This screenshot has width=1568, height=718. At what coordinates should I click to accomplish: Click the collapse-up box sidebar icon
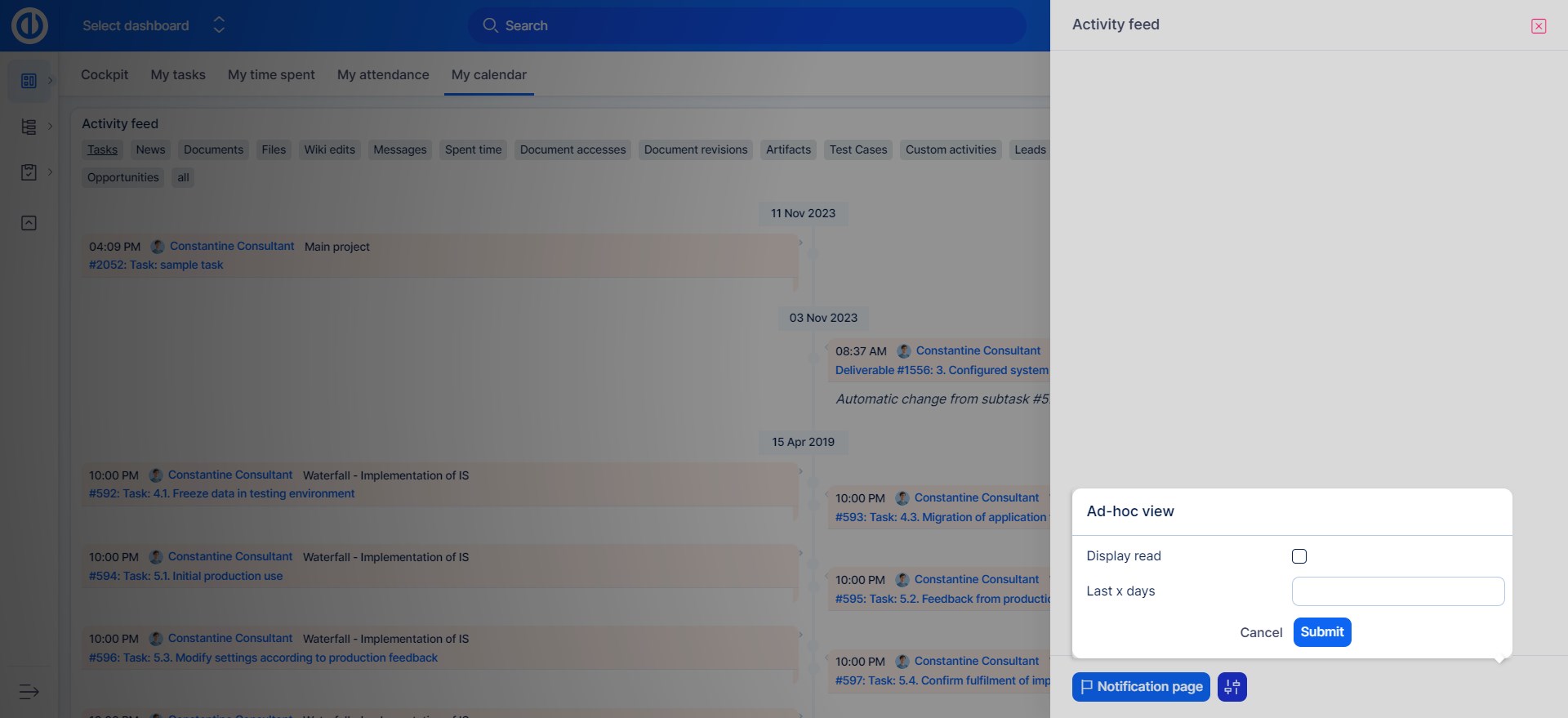29,223
